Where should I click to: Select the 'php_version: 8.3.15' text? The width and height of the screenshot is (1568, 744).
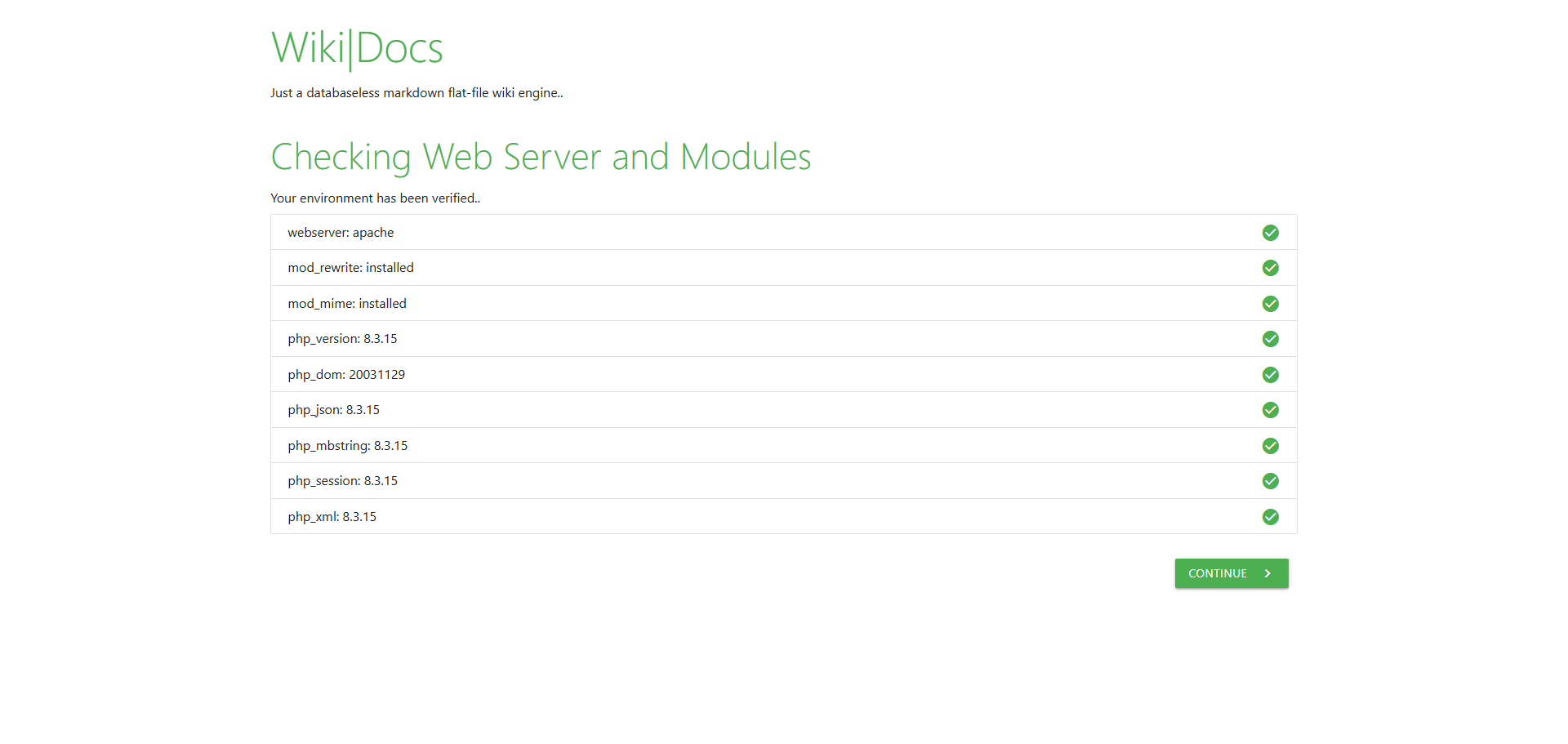coord(342,339)
